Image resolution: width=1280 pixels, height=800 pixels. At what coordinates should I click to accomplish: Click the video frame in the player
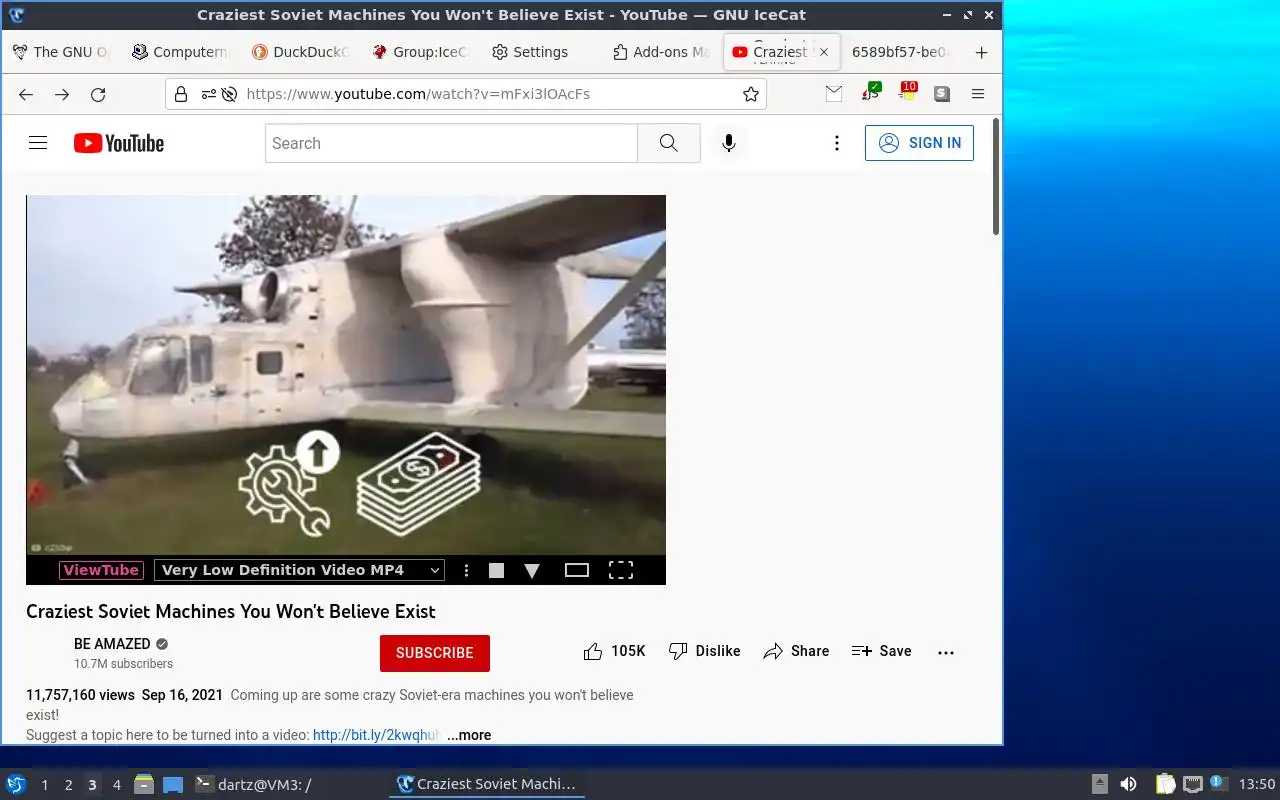[x=346, y=375]
